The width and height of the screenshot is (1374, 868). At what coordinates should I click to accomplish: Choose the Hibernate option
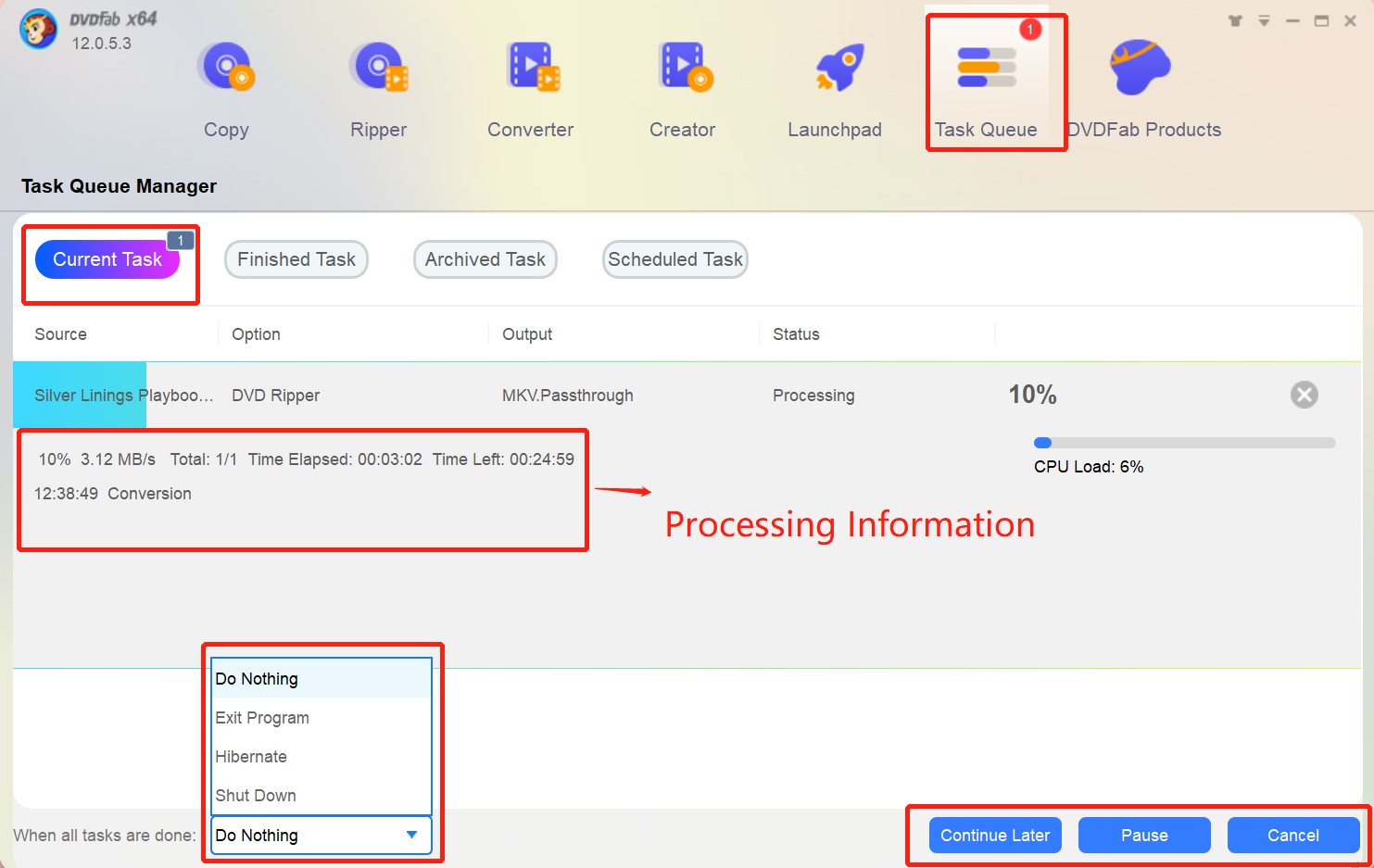pyautogui.click(x=321, y=757)
